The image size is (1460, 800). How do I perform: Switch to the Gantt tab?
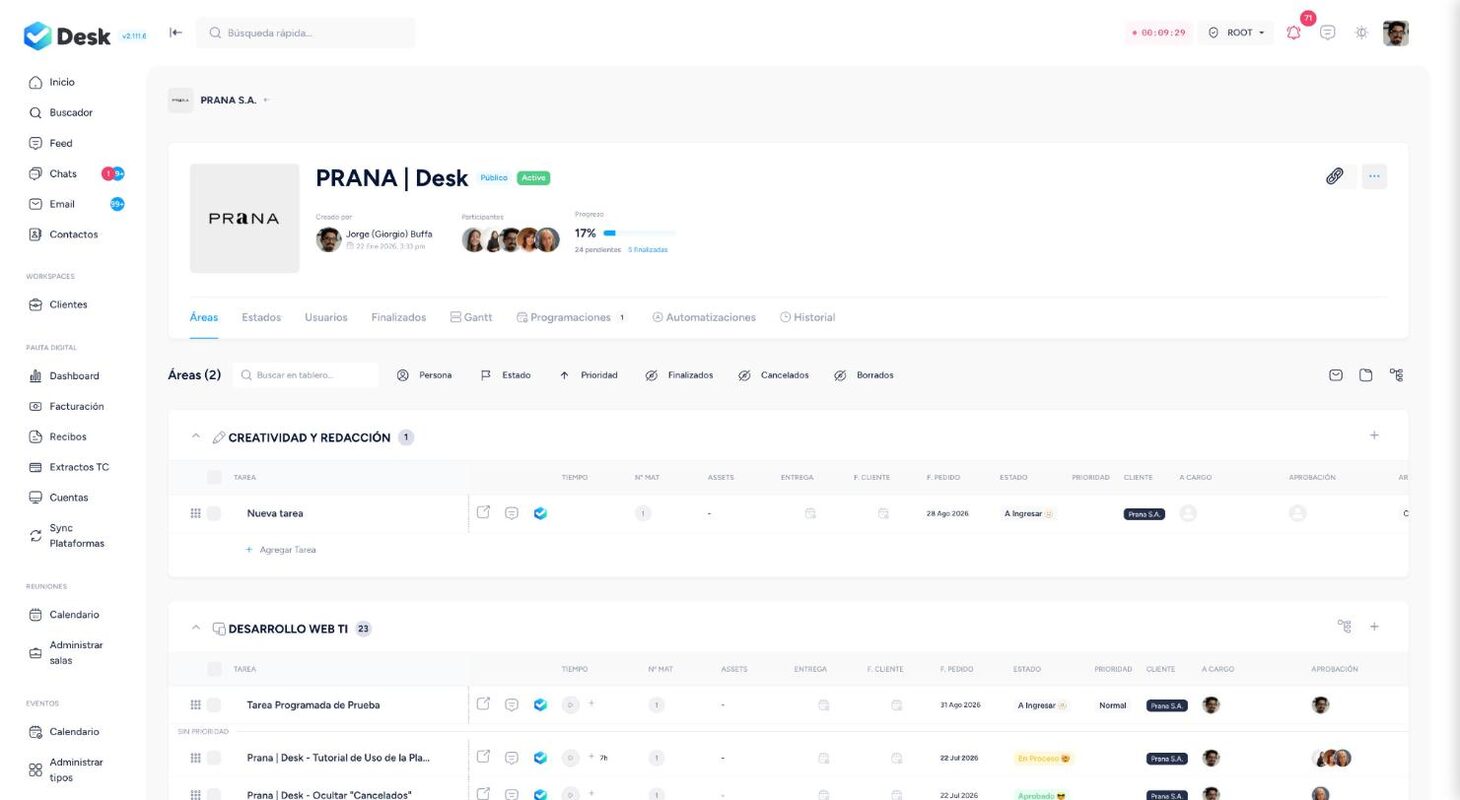471,317
